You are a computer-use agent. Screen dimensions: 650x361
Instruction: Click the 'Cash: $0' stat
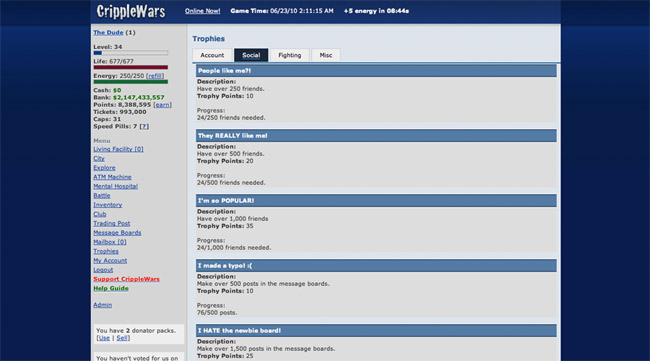pos(107,90)
